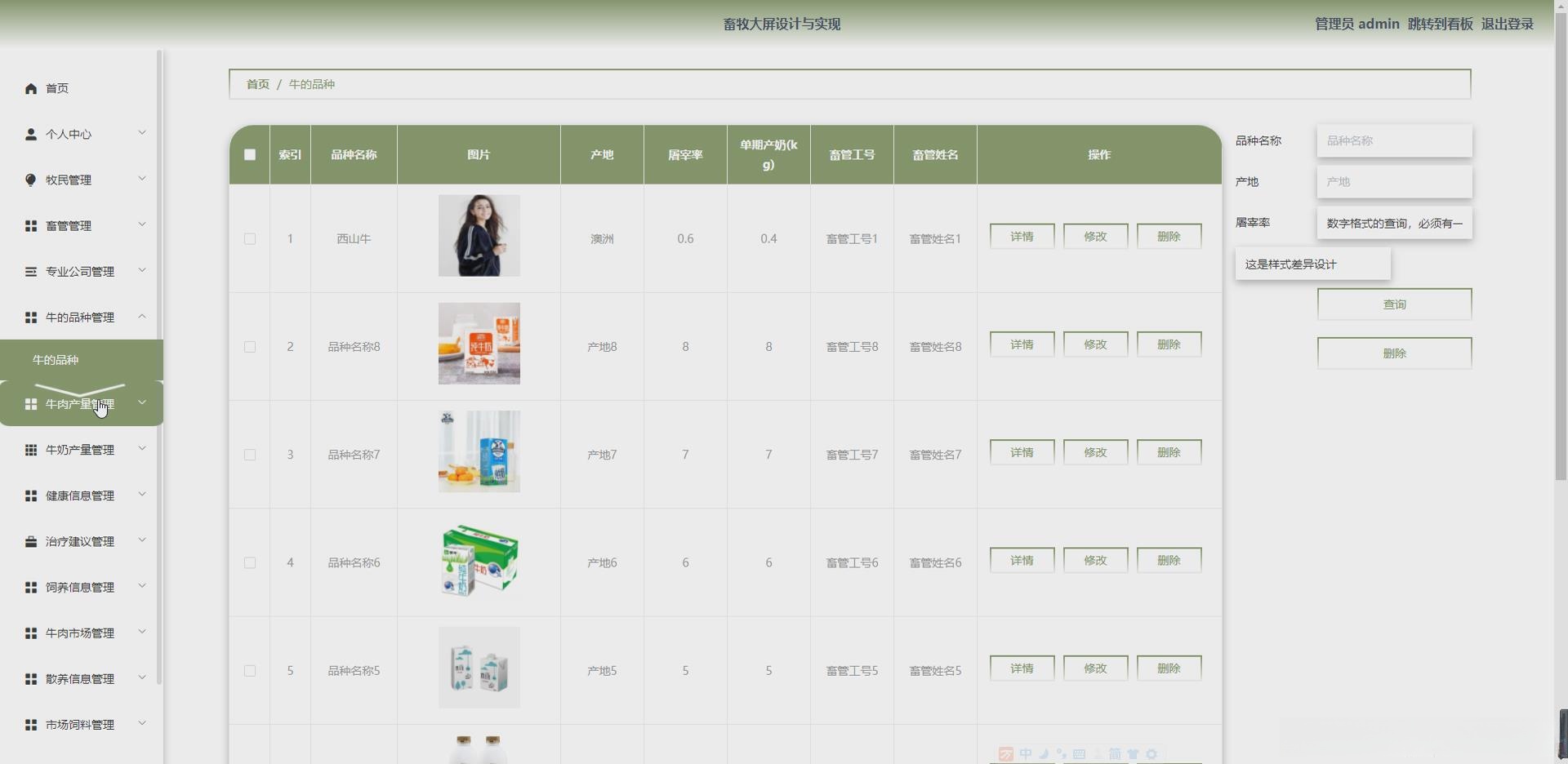
Task: Click 详情 button for 西山牛 row
Action: [x=1022, y=236]
